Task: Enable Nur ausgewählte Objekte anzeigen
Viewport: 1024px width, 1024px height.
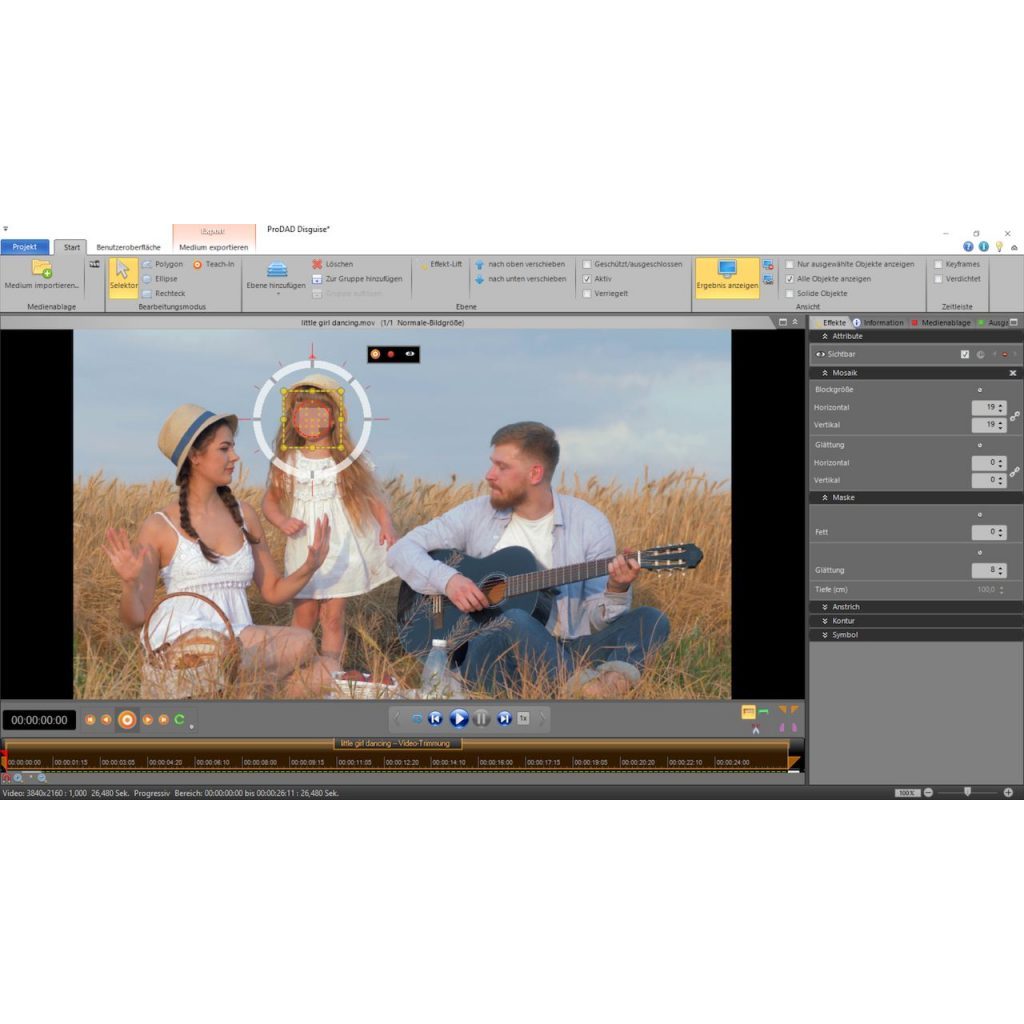Action: click(790, 264)
